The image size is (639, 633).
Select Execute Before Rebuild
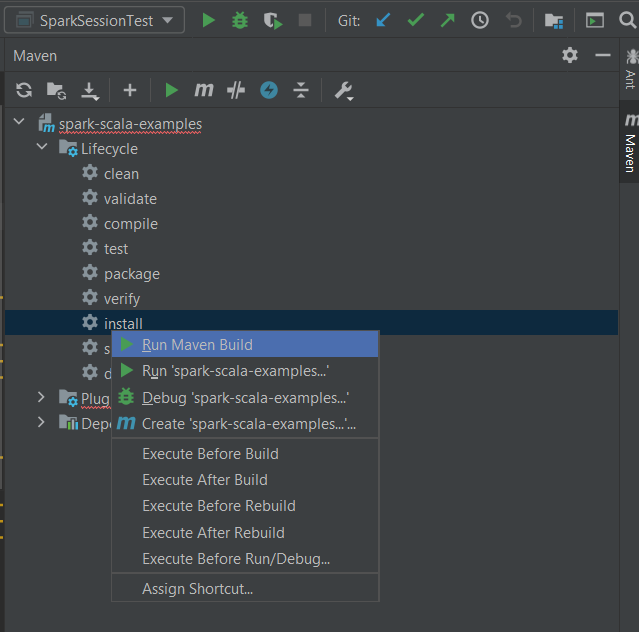coord(245,506)
